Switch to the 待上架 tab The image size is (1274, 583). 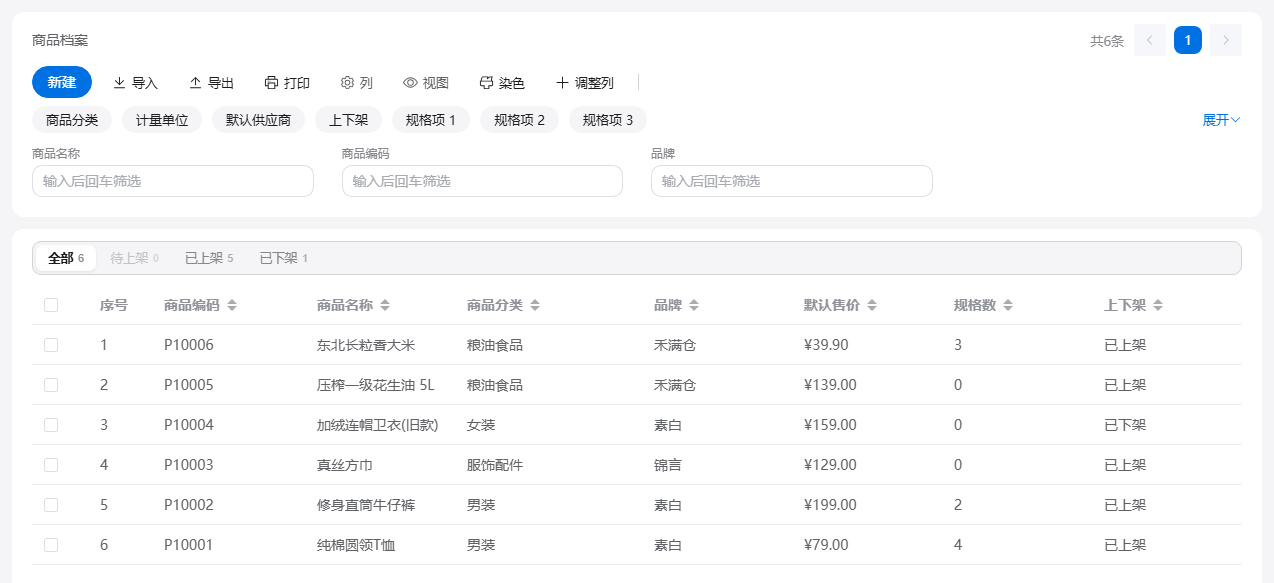pos(134,258)
